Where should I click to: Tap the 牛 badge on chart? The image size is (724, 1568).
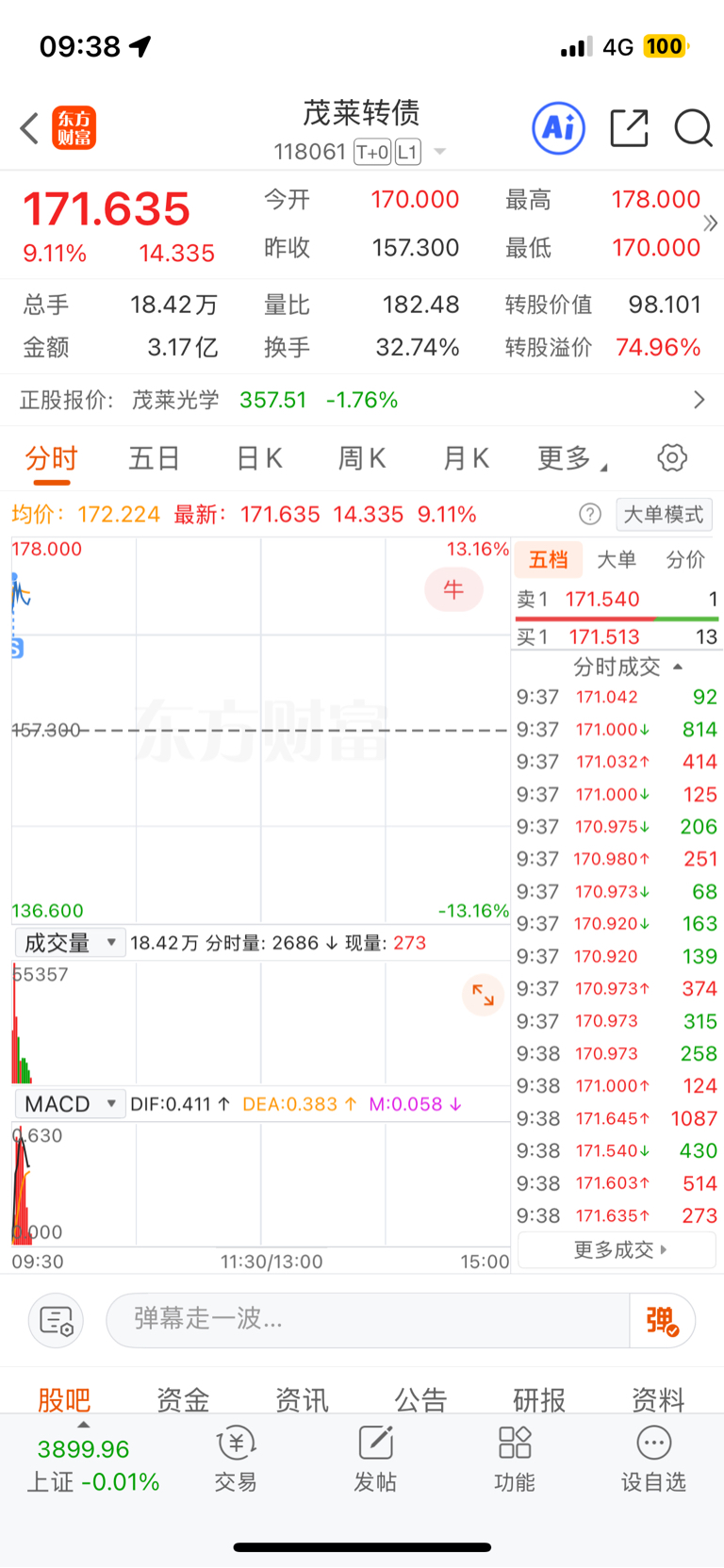pyautogui.click(x=453, y=589)
